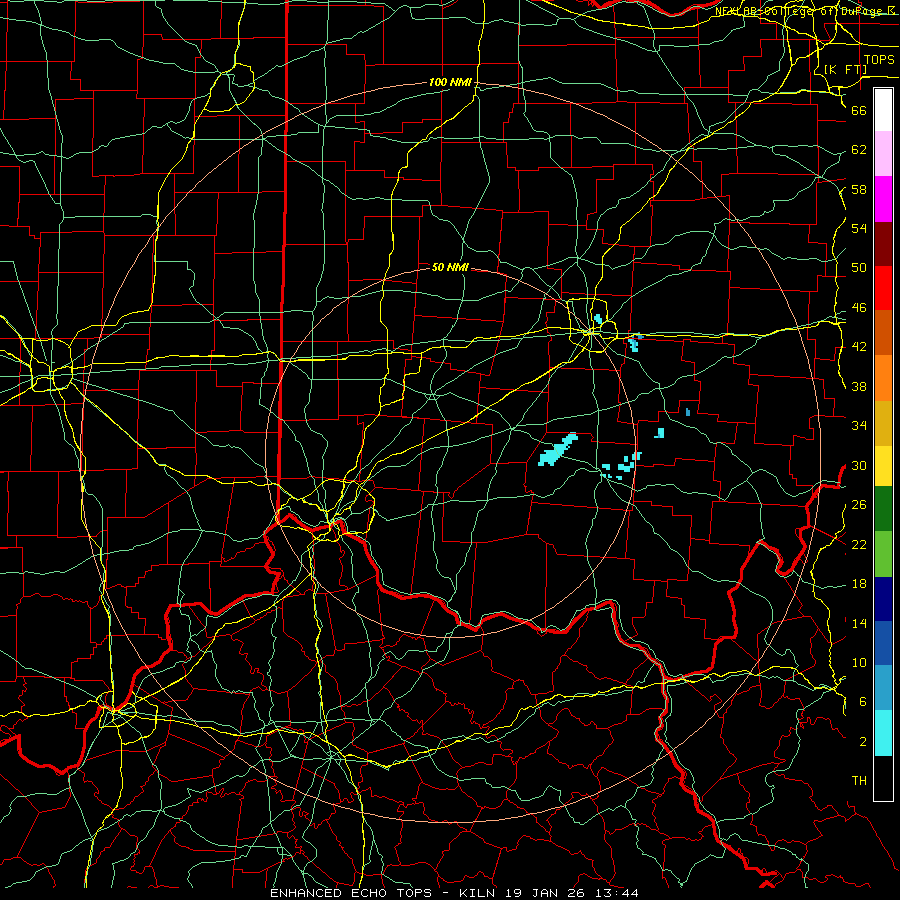Click the "[K FT]" units label
The image size is (900, 900).
(845, 70)
